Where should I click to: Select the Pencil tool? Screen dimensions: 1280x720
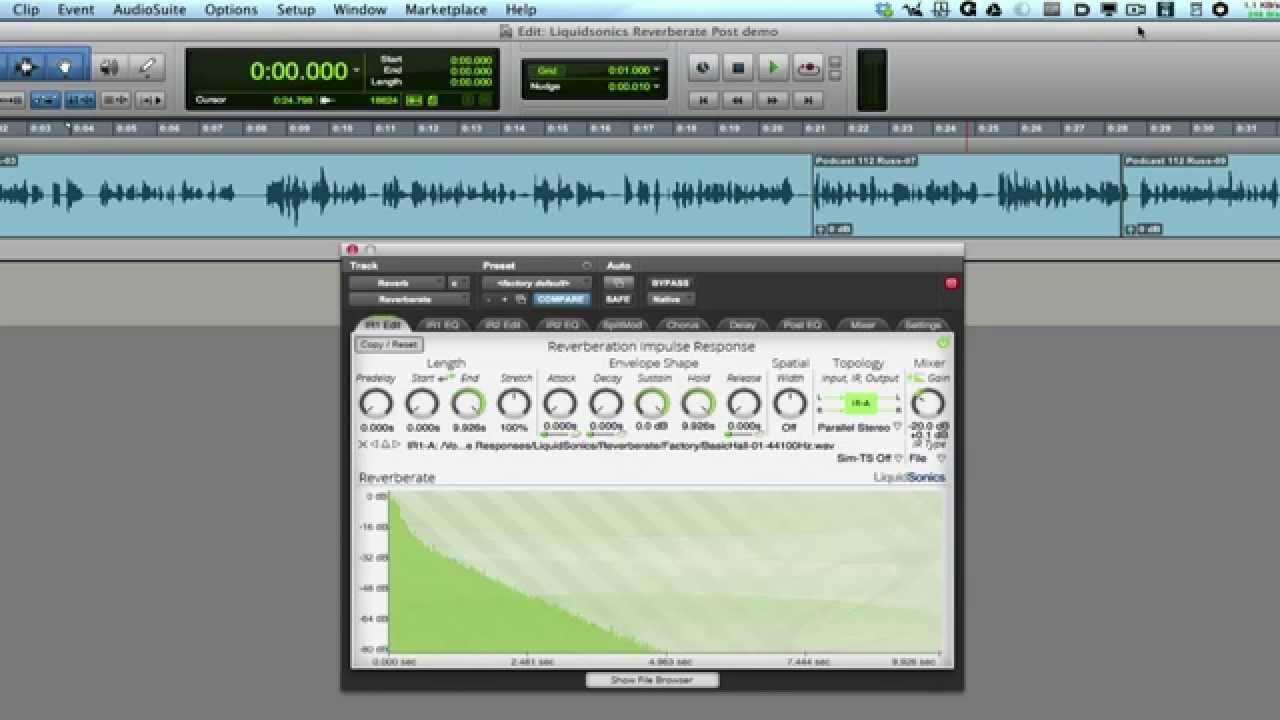[x=147, y=67]
